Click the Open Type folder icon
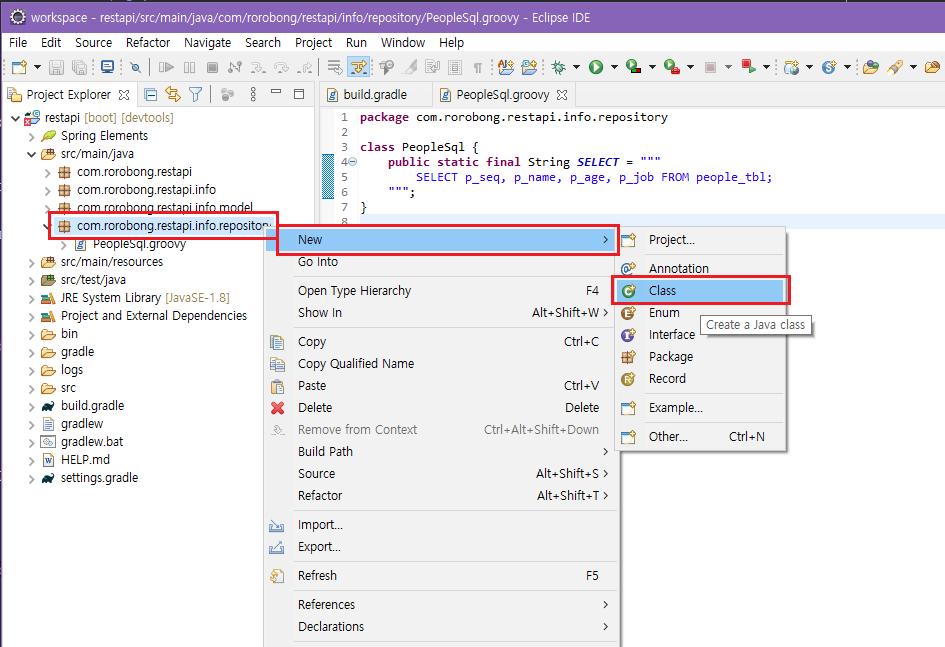945x647 pixels. (x=870, y=67)
